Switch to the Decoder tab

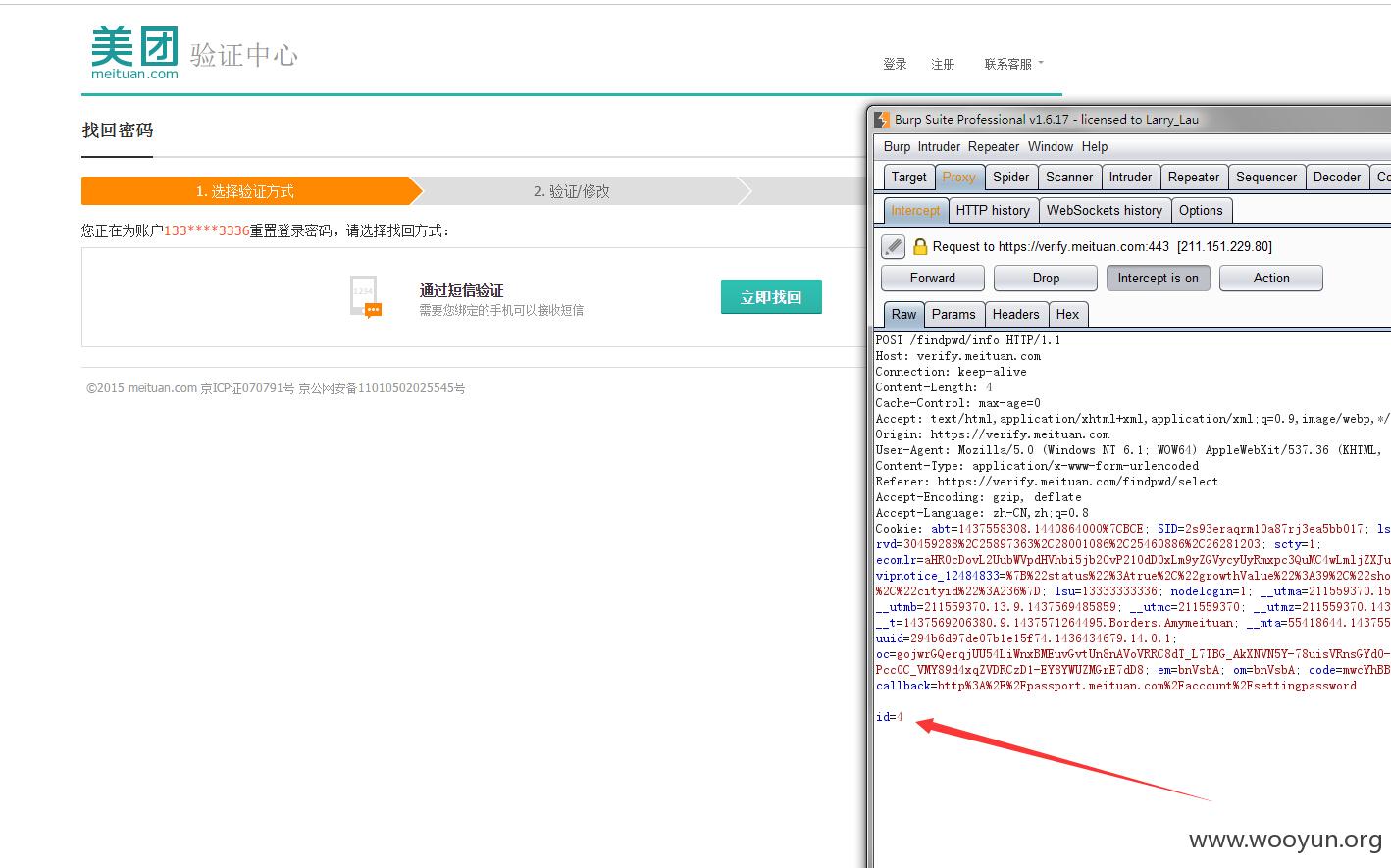(1336, 178)
